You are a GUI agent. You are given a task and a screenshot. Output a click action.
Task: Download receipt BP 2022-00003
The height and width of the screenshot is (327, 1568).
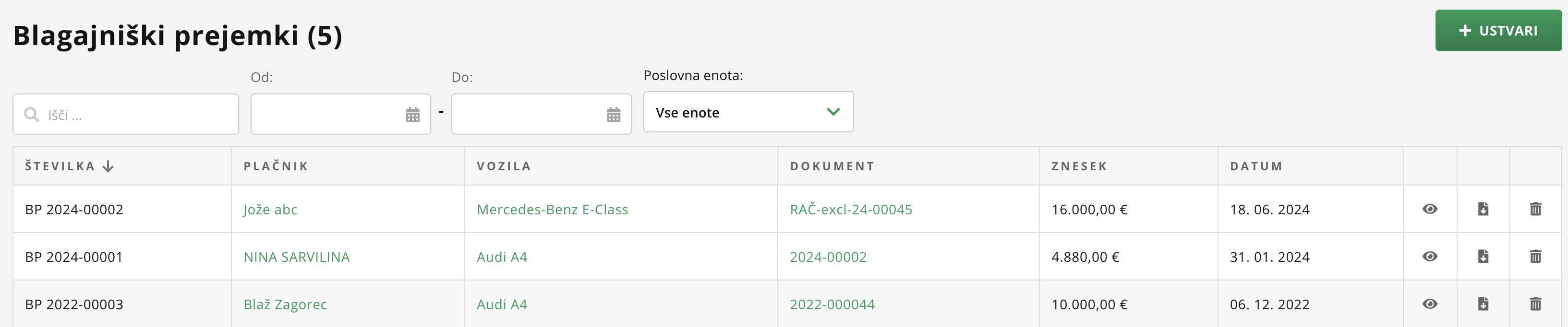[1483, 304]
